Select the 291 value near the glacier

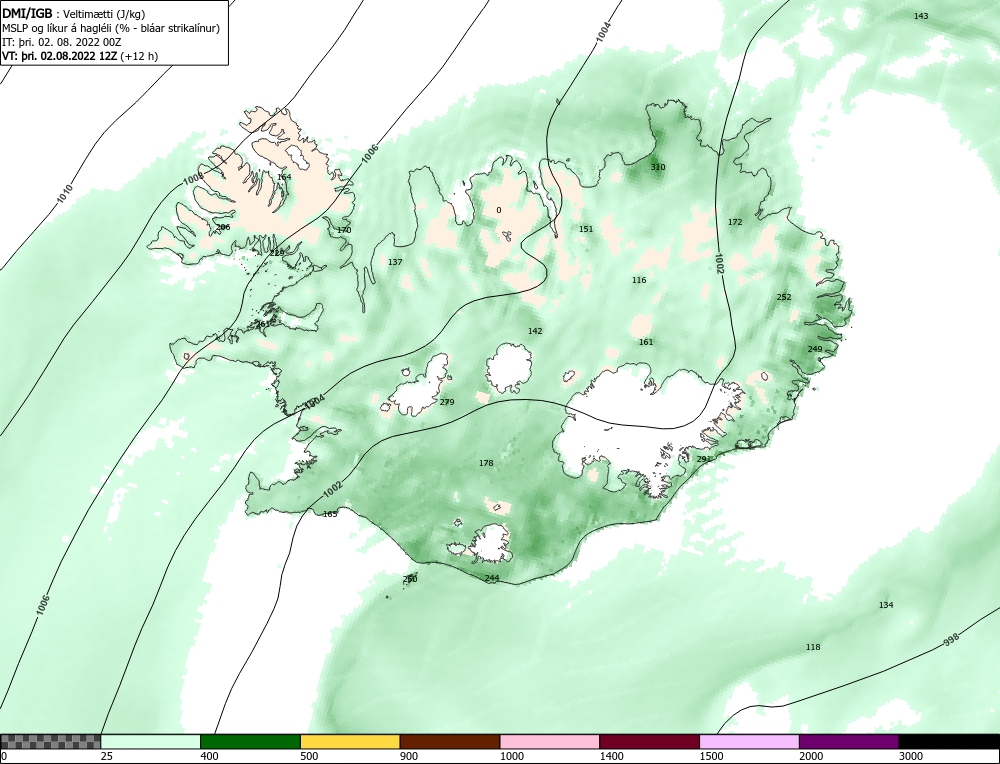pyautogui.click(x=703, y=459)
